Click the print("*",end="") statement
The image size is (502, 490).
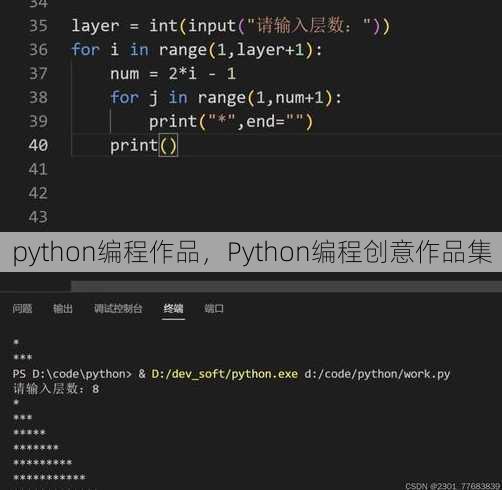pos(231,121)
